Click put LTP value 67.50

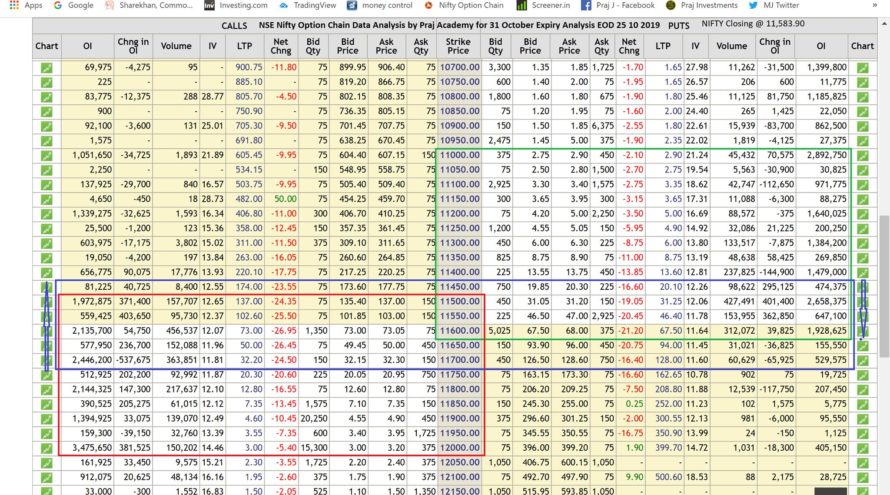pyautogui.click(x=670, y=330)
